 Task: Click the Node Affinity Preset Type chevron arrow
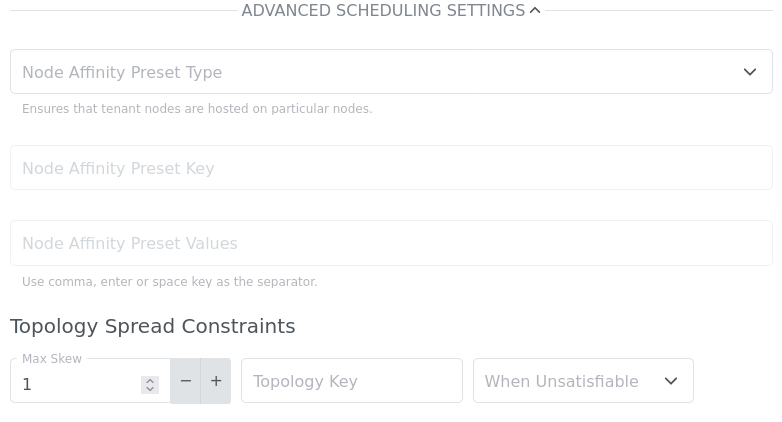tap(750, 72)
